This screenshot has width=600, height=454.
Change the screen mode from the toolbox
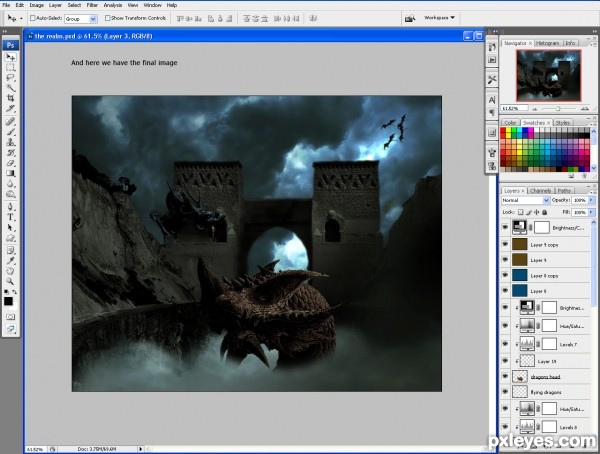pyautogui.click(x=10, y=329)
